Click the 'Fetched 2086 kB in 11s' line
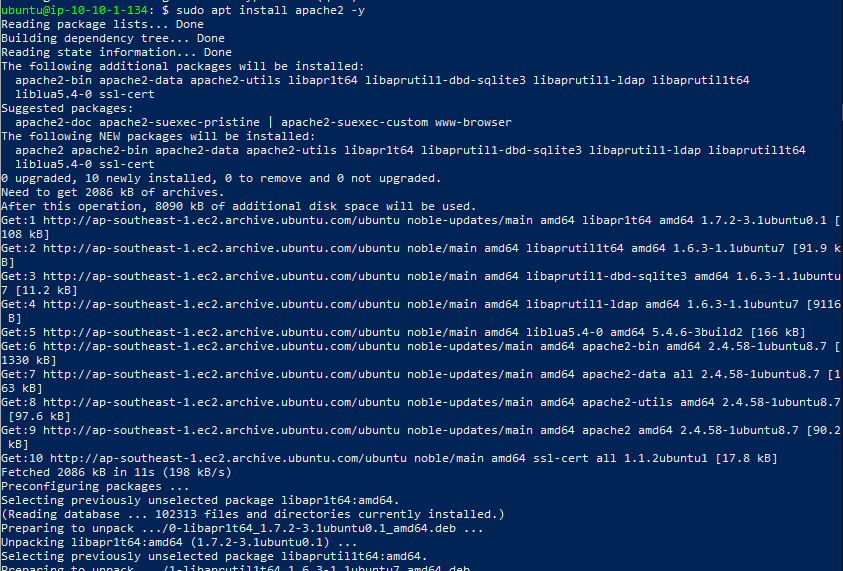The width and height of the screenshot is (843, 571). pyautogui.click(x=116, y=472)
